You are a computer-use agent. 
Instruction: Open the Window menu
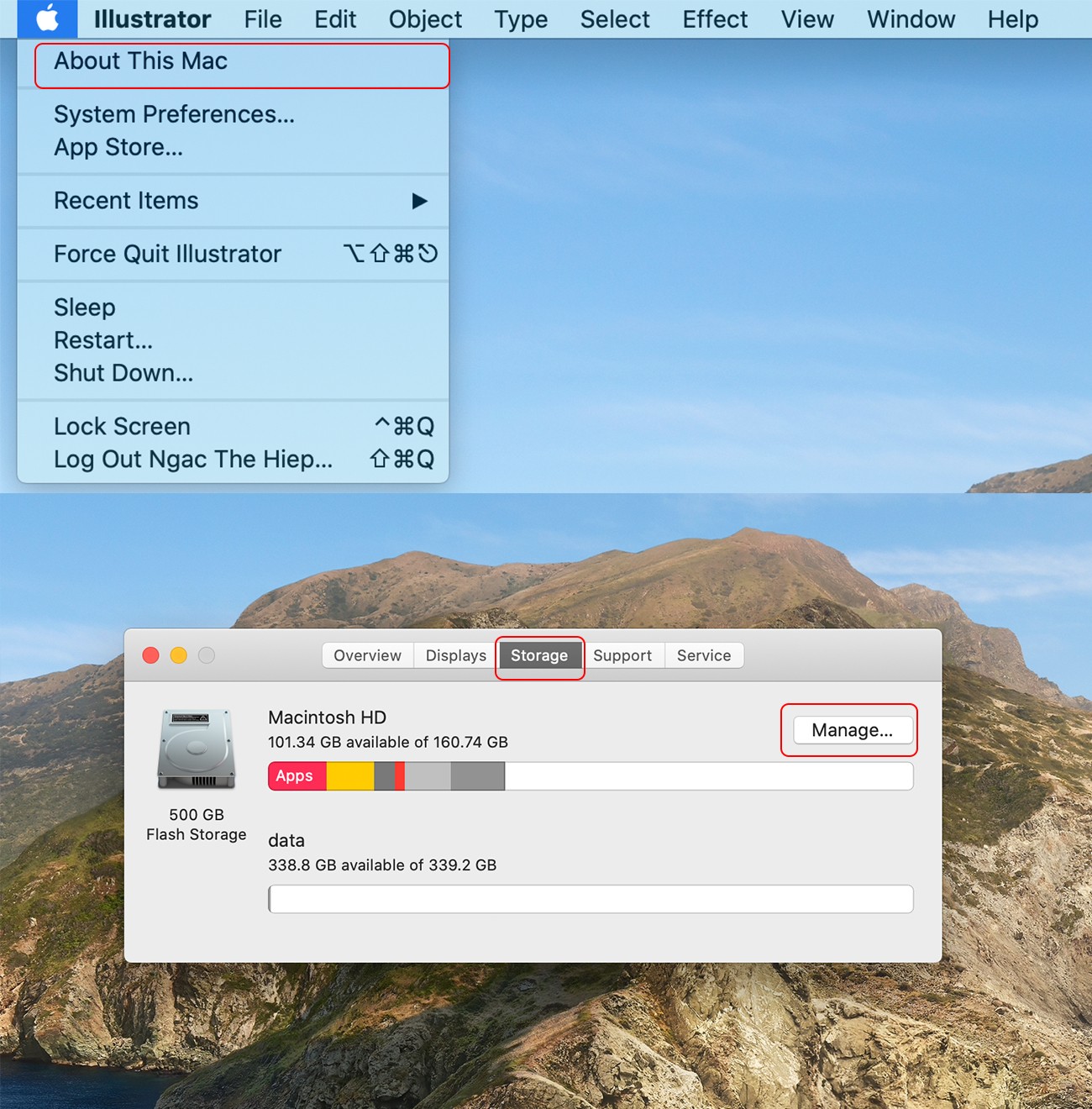[911, 18]
